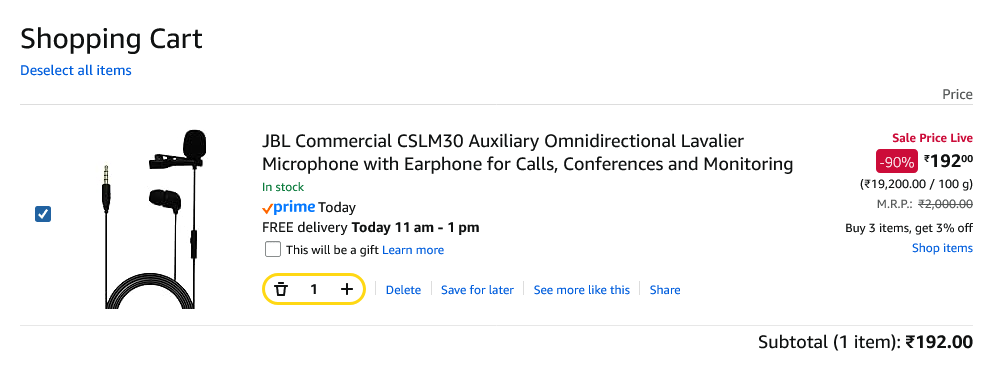Click the "Buy 3 items, get 3% off" text
This screenshot has height=392, width=993.
909,228
